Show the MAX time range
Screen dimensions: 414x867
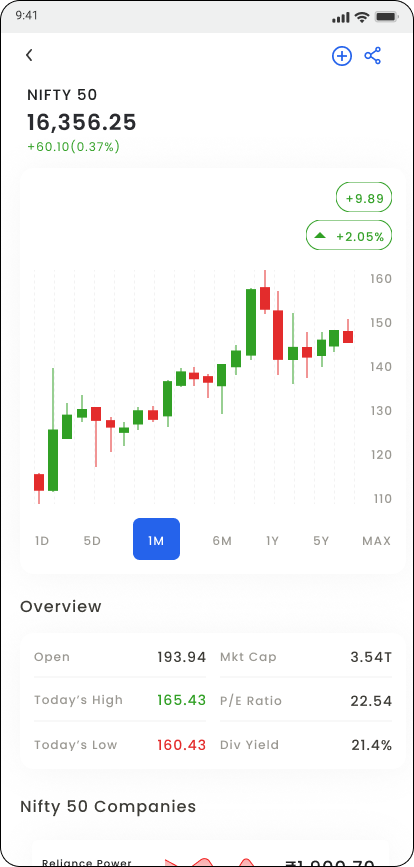coord(376,541)
